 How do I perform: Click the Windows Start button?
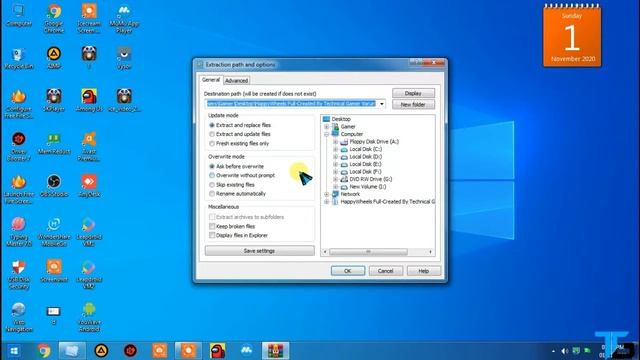(x=14, y=351)
